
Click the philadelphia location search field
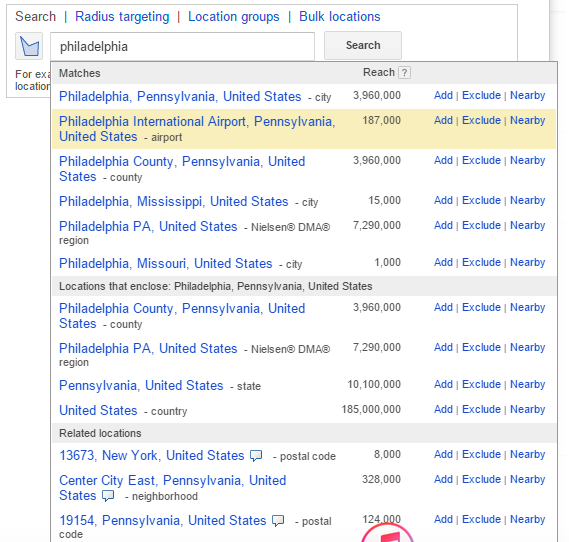click(182, 46)
